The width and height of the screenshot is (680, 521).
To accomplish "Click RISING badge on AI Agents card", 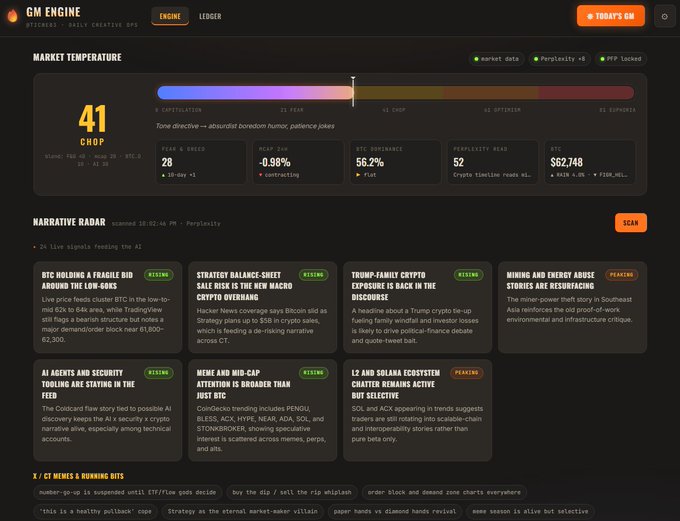I will click(x=158, y=373).
